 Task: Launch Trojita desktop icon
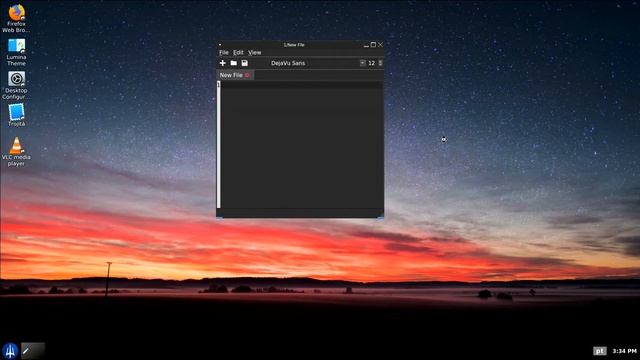coord(16,115)
